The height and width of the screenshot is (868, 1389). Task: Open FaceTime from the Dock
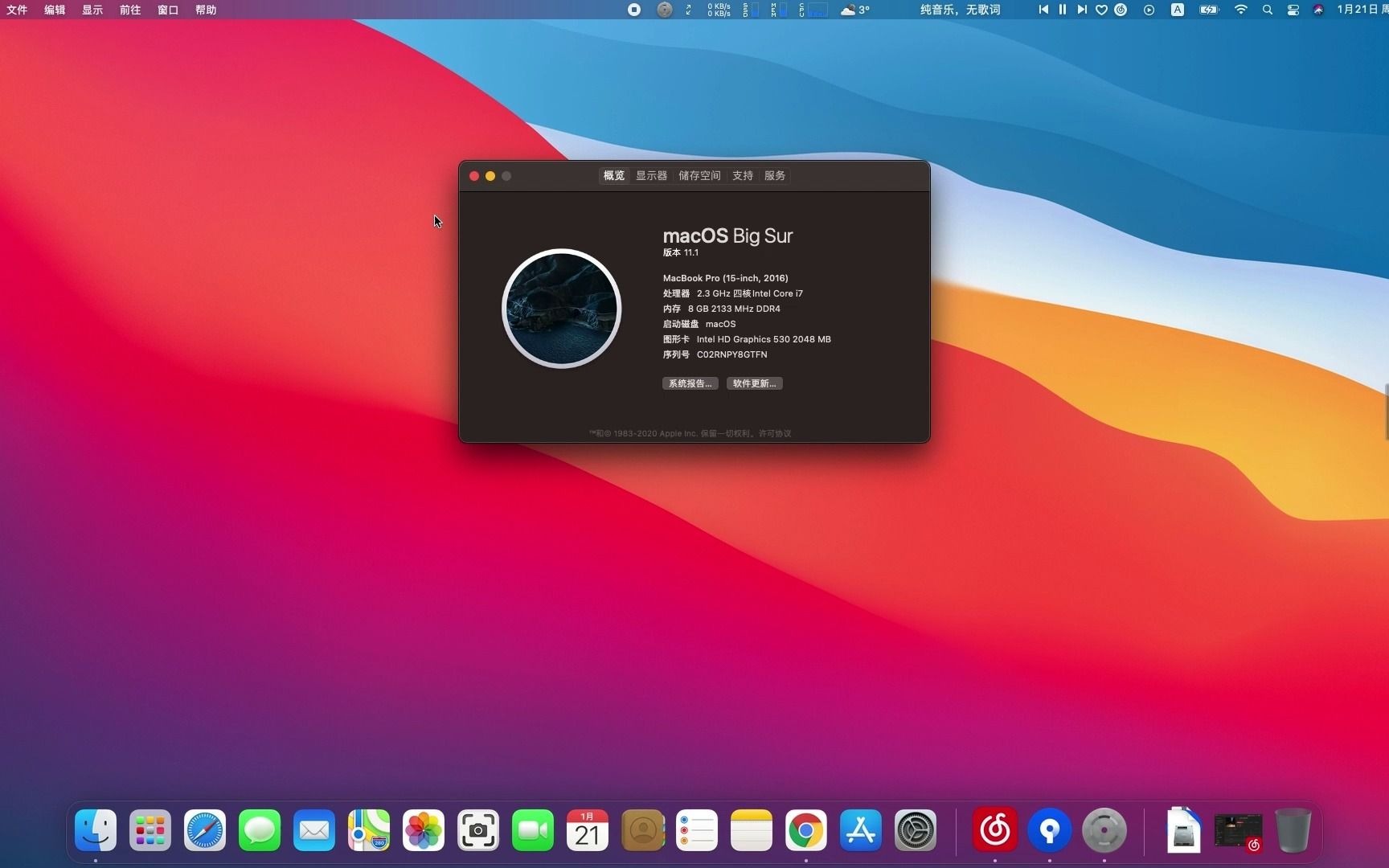point(533,830)
